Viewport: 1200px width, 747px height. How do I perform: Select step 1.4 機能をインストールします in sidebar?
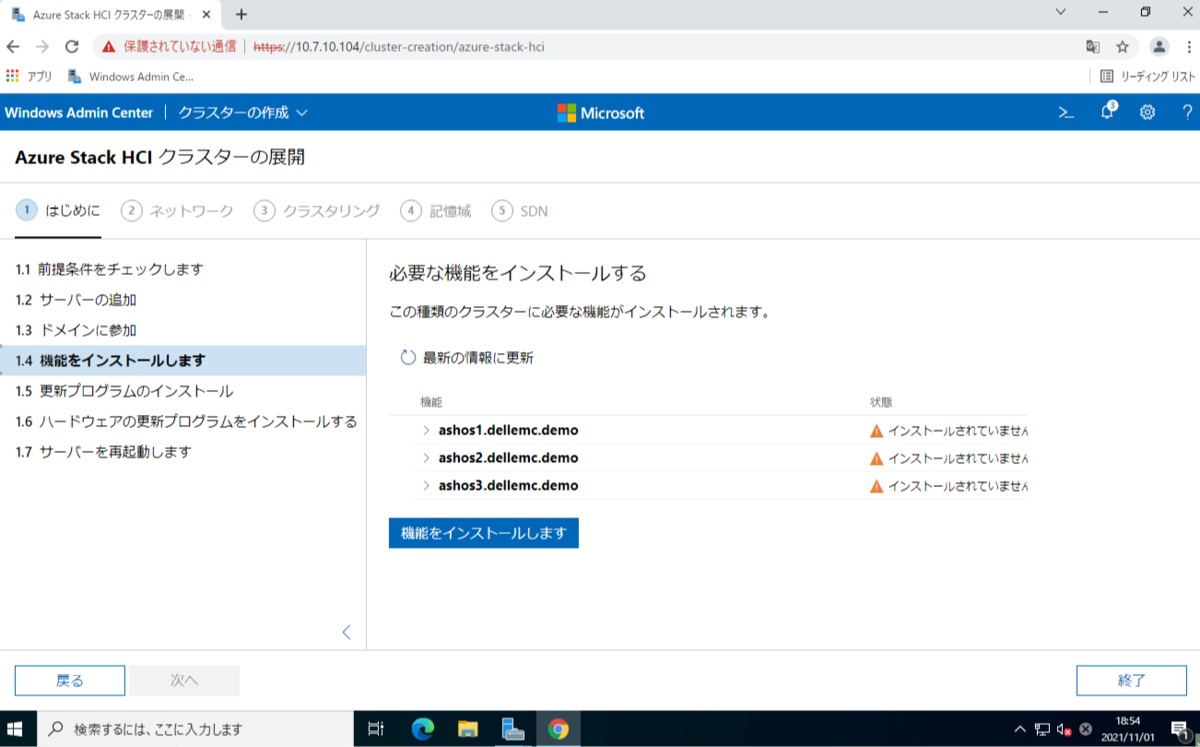[x=183, y=360]
